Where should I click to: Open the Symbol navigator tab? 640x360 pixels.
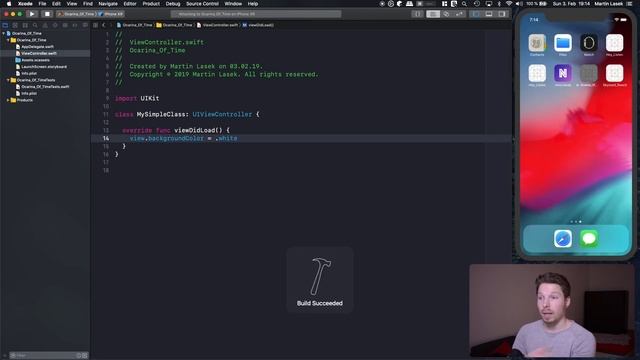tap(25, 25)
